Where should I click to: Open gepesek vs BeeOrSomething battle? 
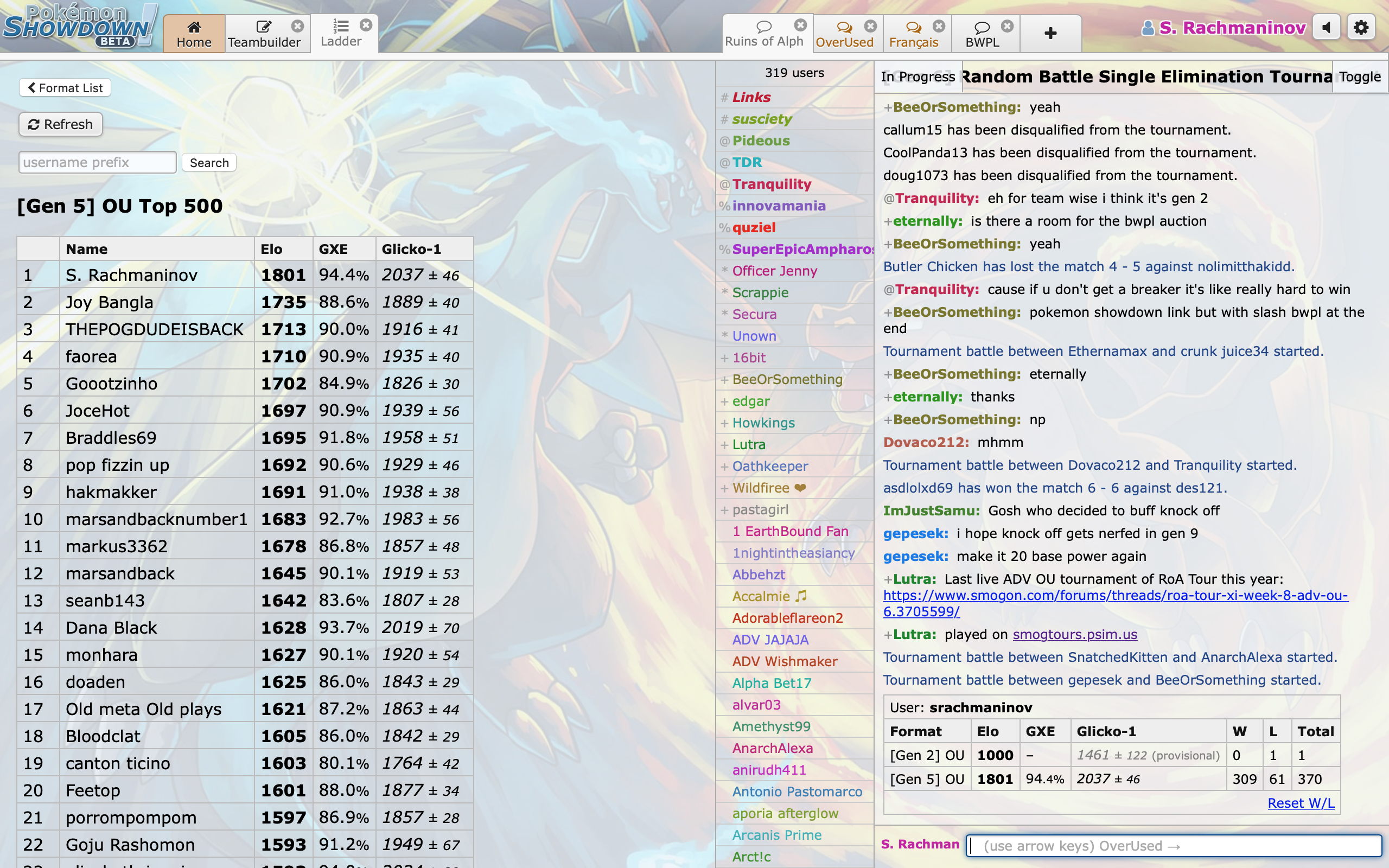tap(1102, 680)
